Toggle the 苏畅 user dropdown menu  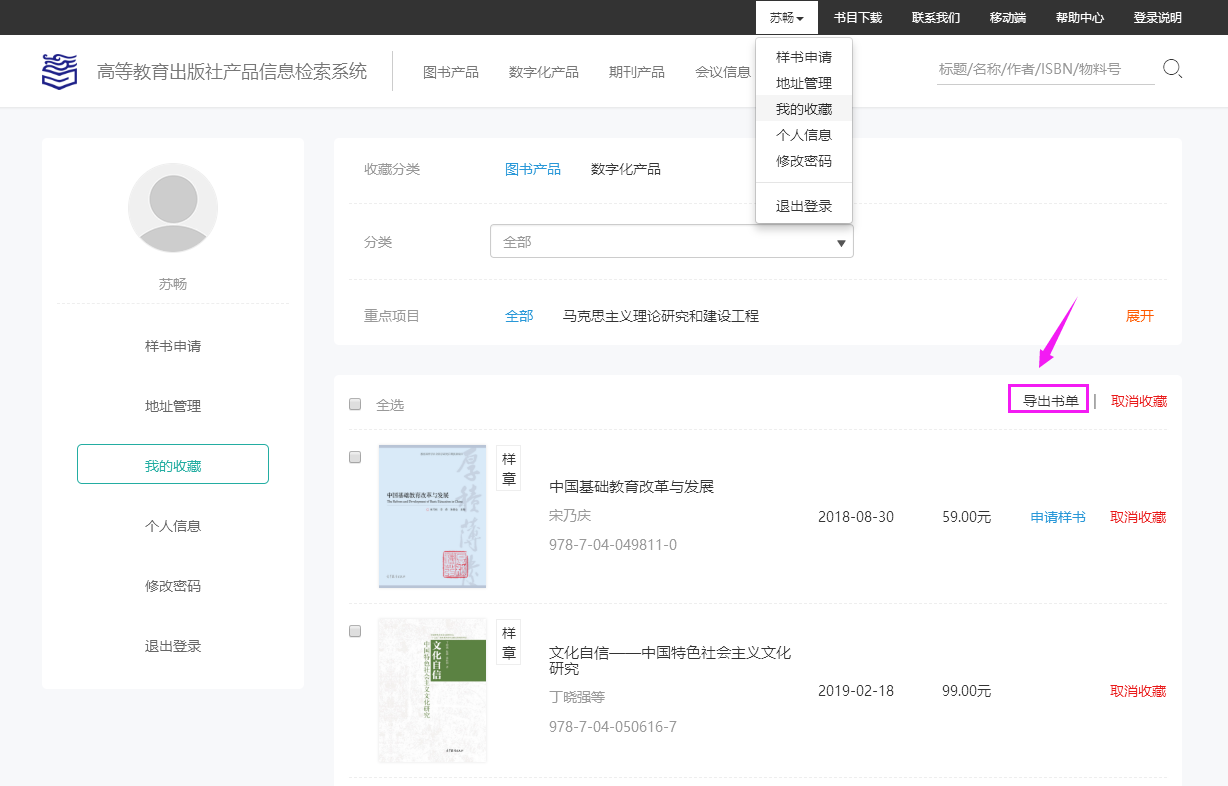(x=786, y=18)
